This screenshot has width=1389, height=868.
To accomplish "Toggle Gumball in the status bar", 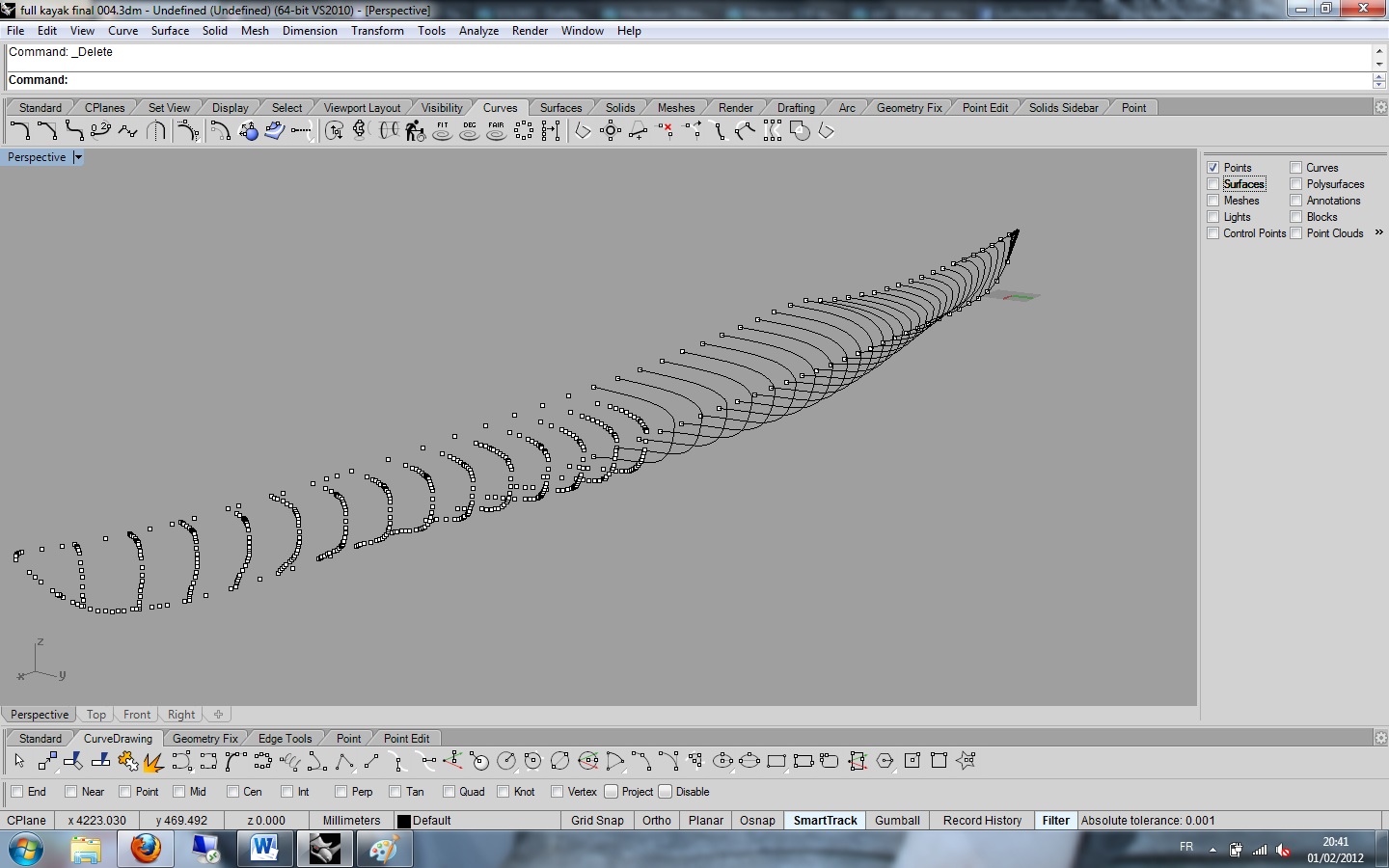I will pos(897,821).
